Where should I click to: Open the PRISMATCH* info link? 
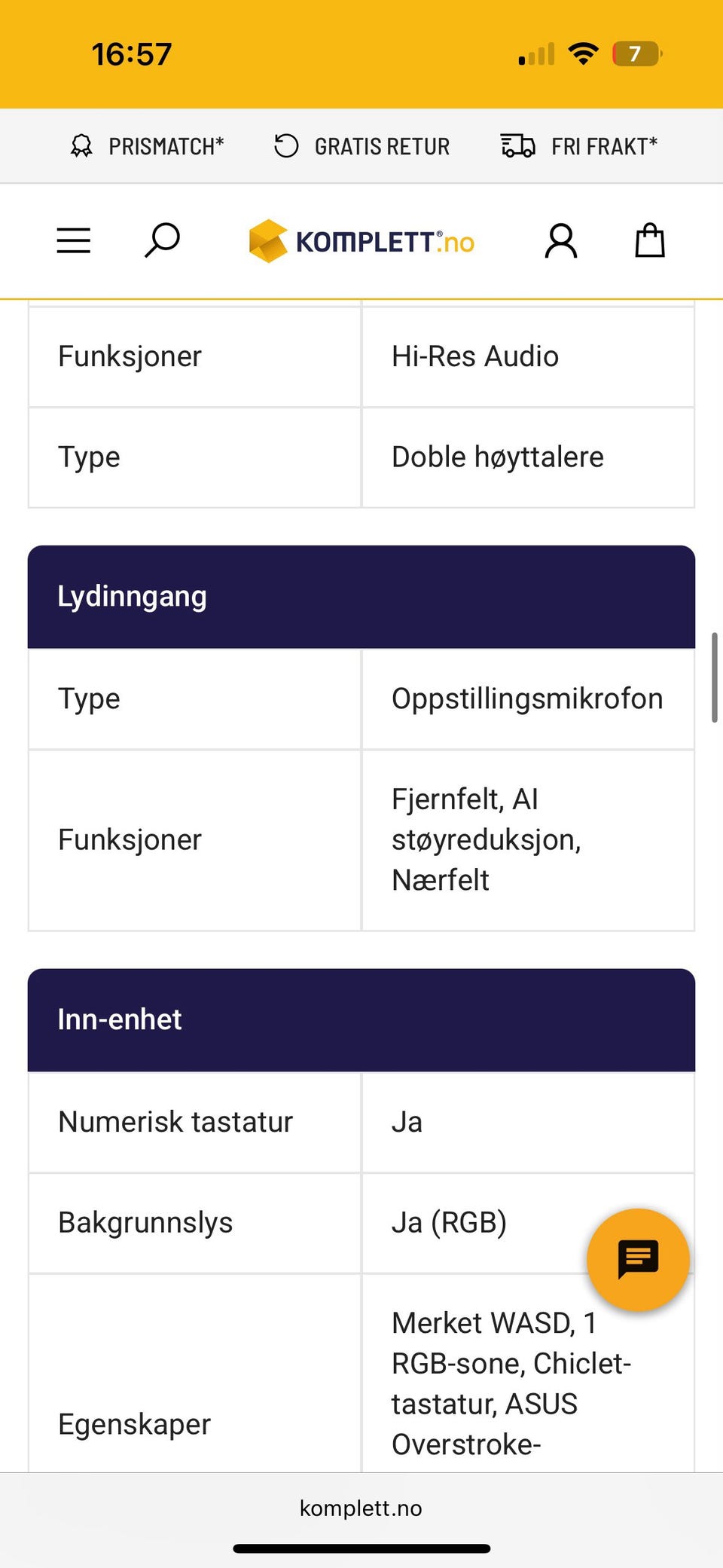pos(166,146)
